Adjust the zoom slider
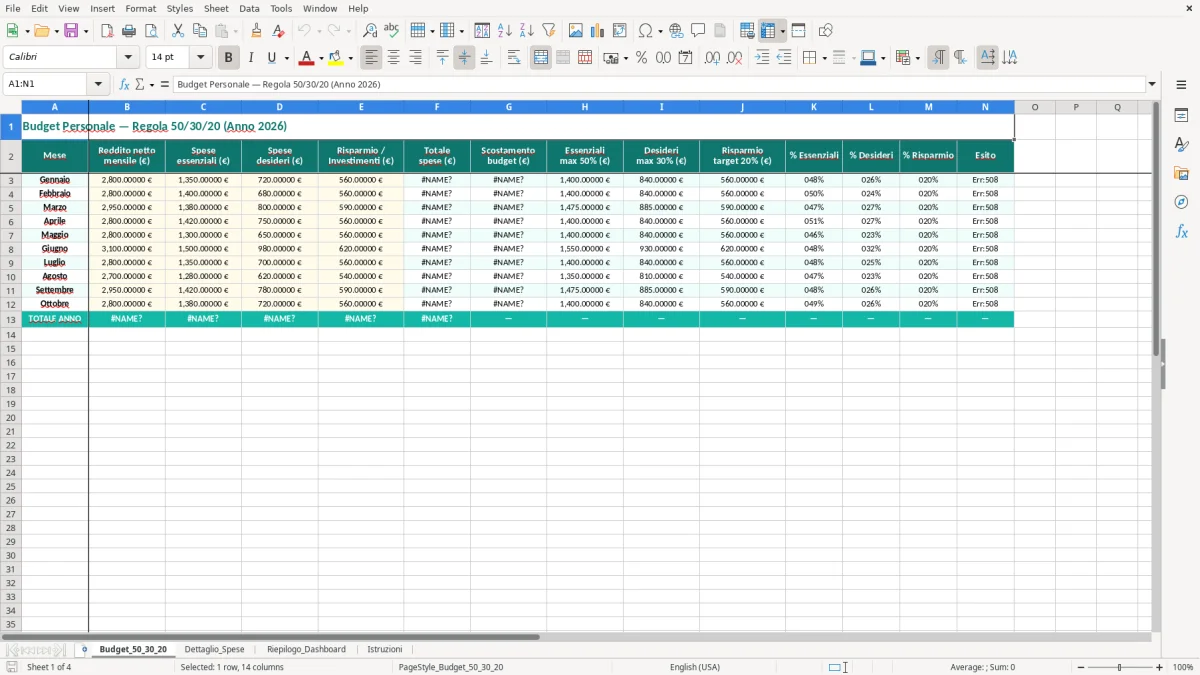1200x675 pixels. (1120, 667)
